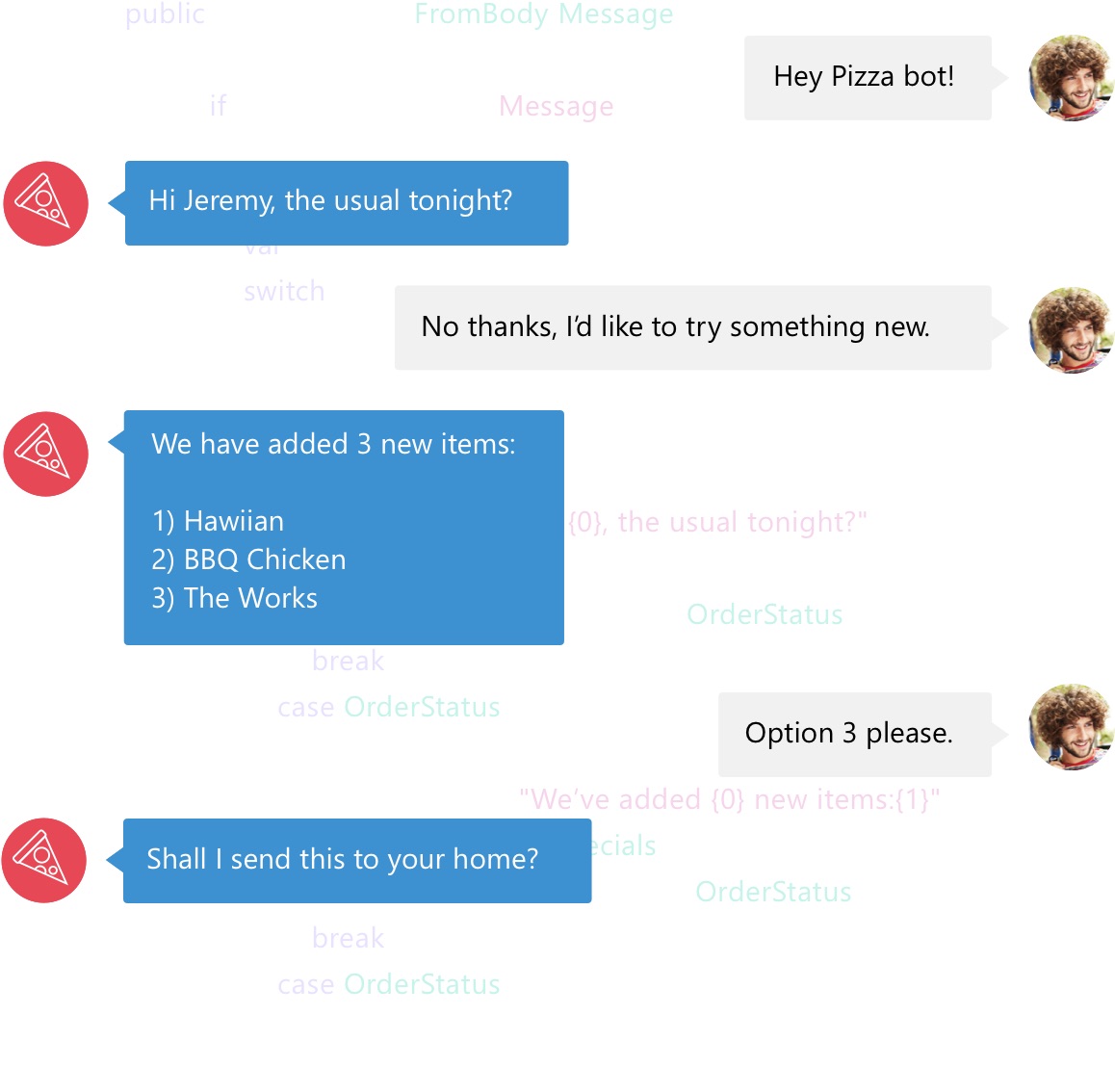Click the 'Option 3 please.' message bubble
The image size is (1115, 1092).
pyautogui.click(x=855, y=734)
